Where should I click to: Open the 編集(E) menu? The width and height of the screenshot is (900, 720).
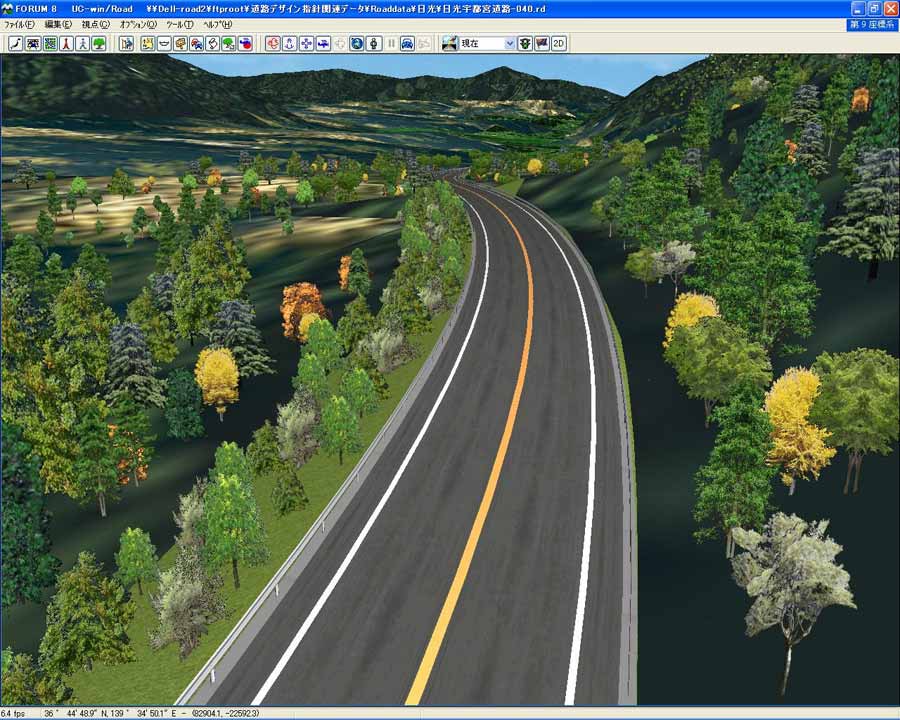pyautogui.click(x=58, y=25)
